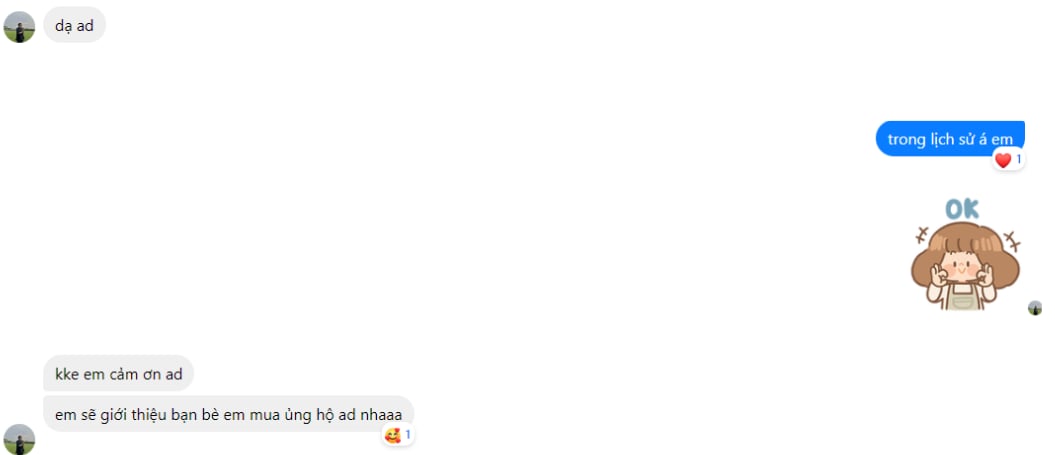1055x455 pixels.
Task: Click sparkle marks beside "O" of sticker
Action: [922, 234]
